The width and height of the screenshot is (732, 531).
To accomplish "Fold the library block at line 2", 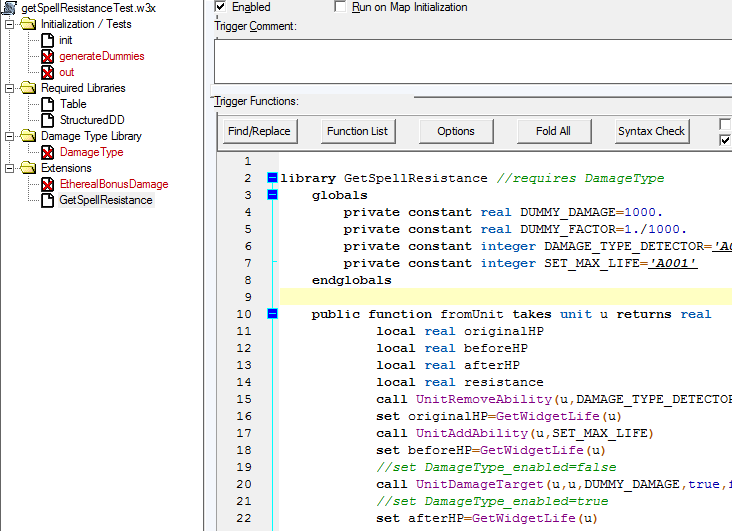I will point(272,177).
